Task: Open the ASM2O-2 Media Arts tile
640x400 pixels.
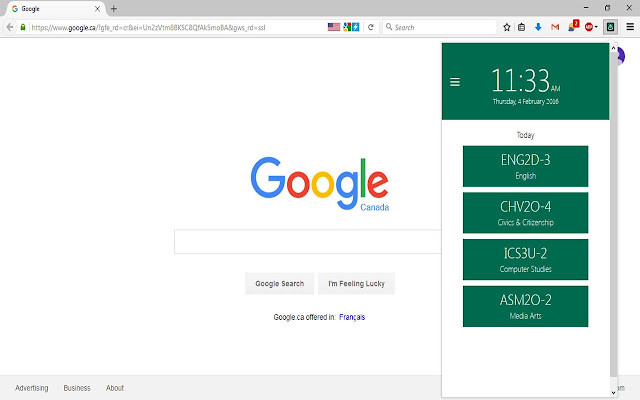Action: (x=525, y=306)
